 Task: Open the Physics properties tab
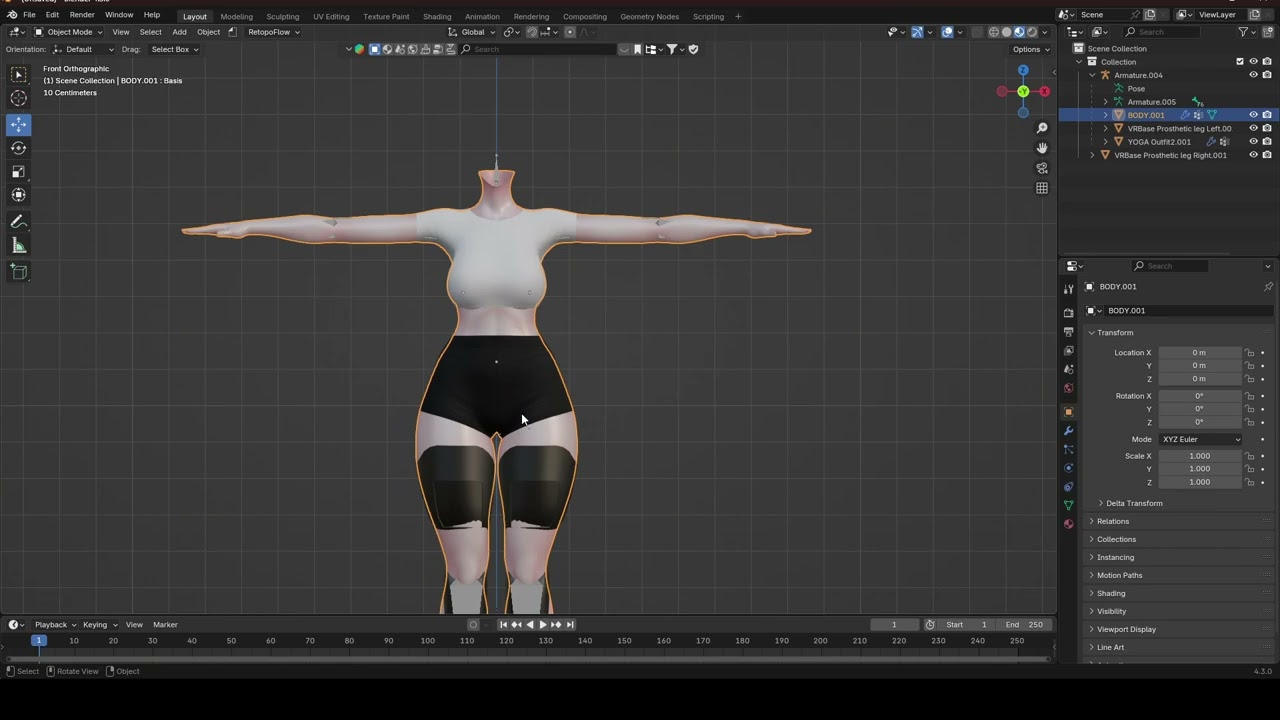click(x=1068, y=468)
